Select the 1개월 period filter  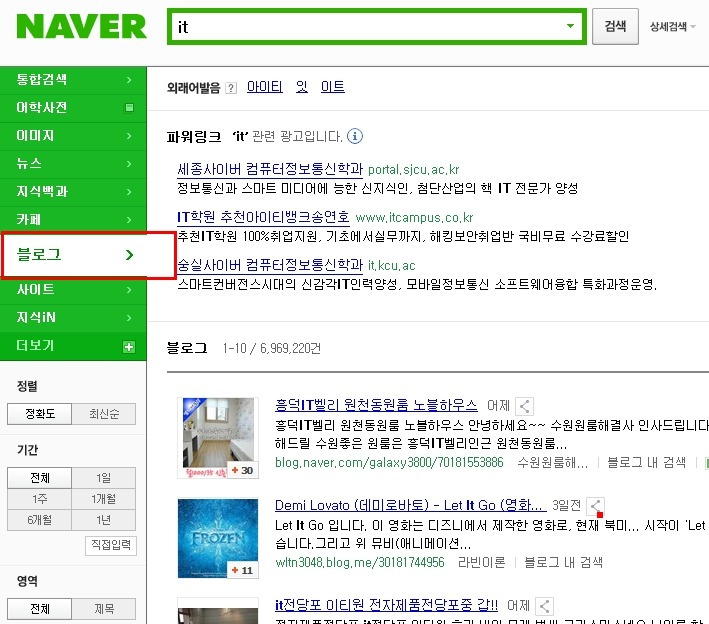click(x=104, y=499)
